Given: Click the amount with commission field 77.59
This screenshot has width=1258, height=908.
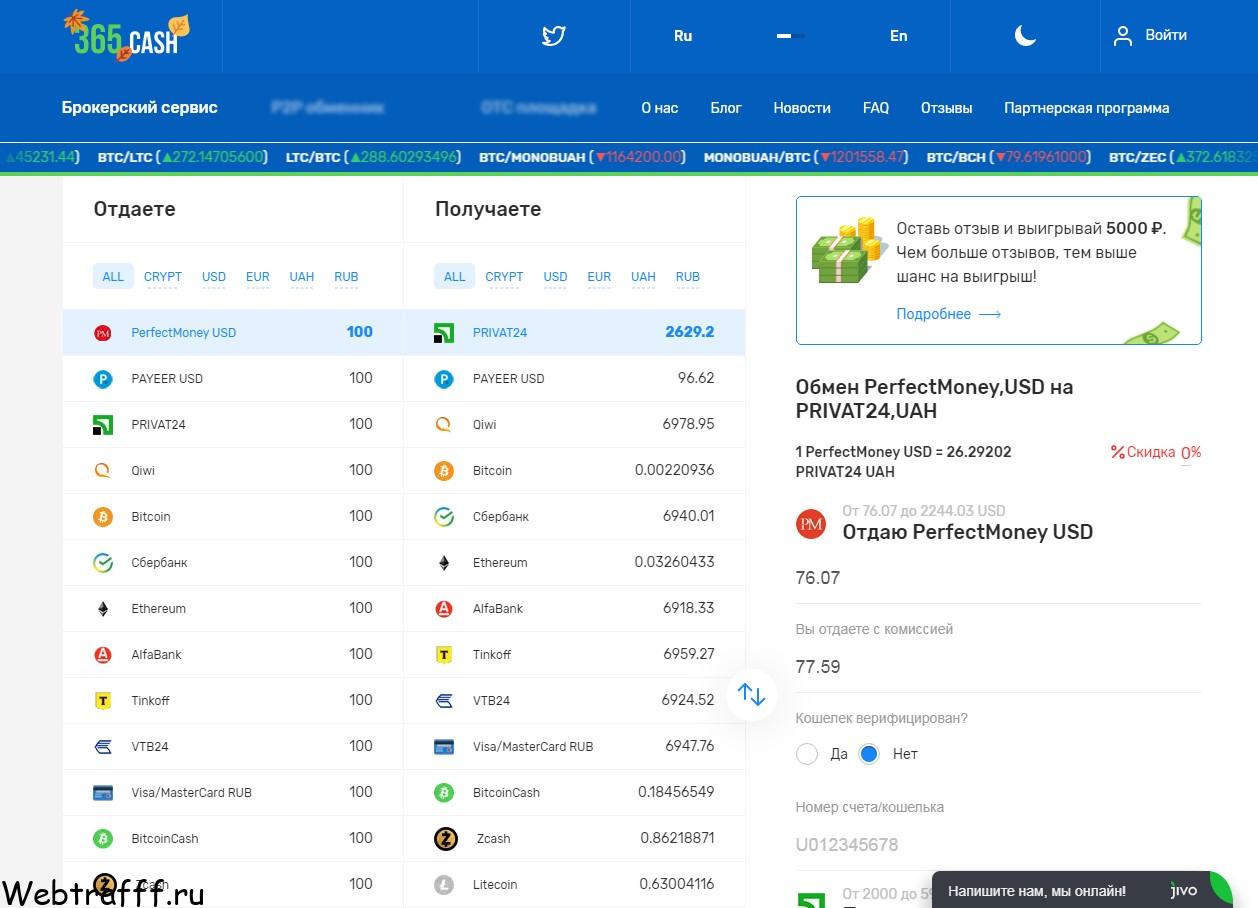Looking at the screenshot, I should pyautogui.click(x=998, y=667).
